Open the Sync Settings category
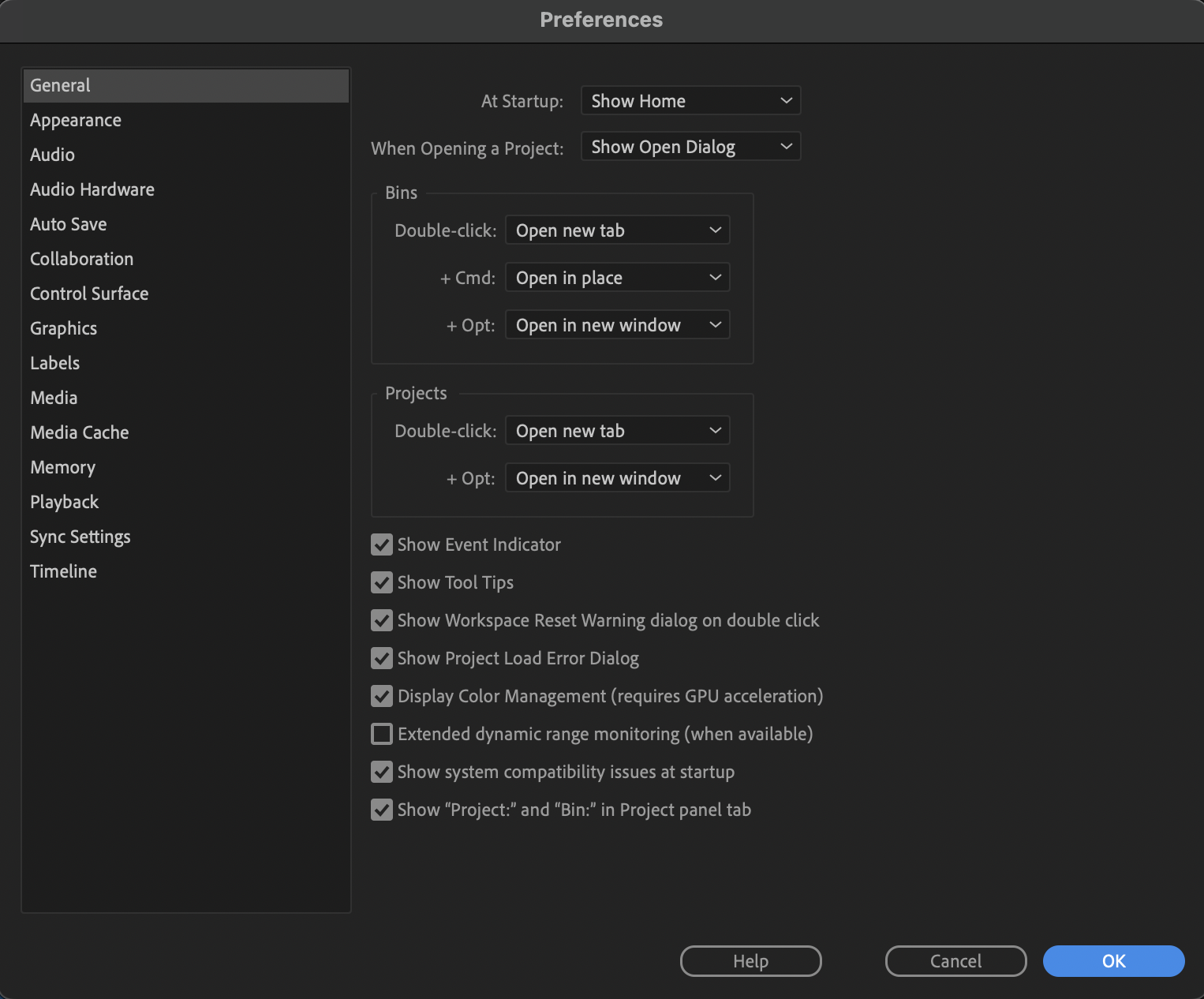 click(x=80, y=536)
